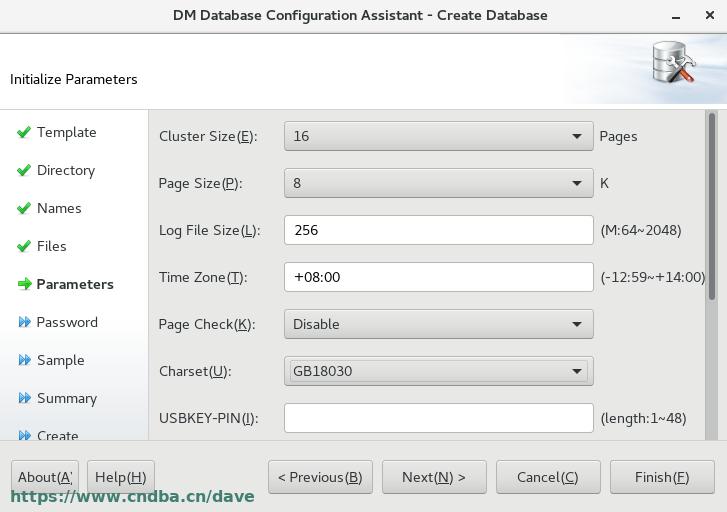Click the blue forward icon beside Sample

click(x=25, y=360)
